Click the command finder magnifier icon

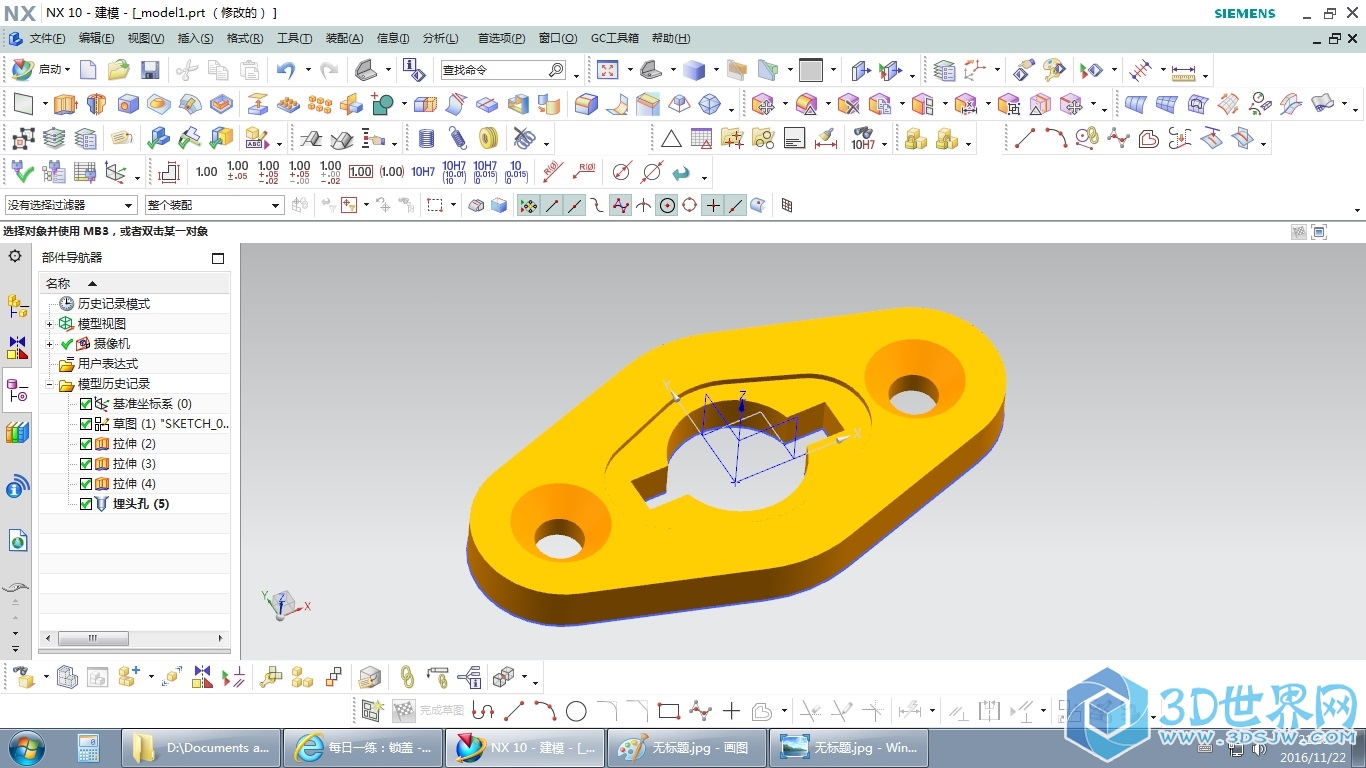pyautogui.click(x=556, y=70)
